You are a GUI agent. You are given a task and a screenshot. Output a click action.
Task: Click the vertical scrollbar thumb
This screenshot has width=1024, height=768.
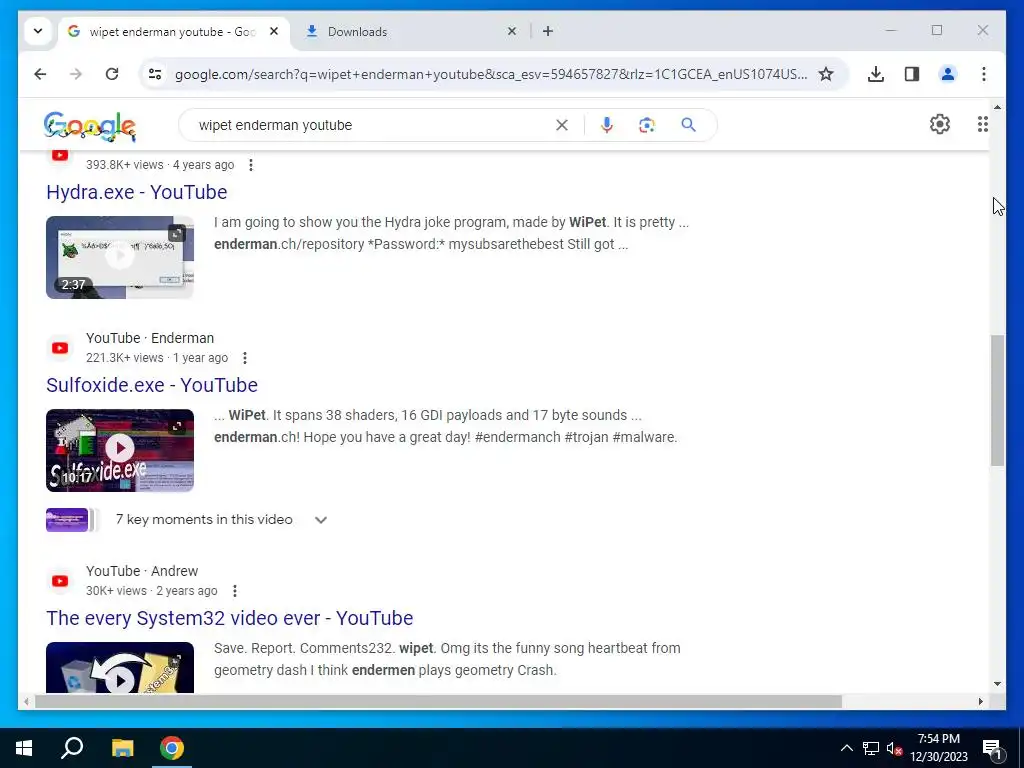[x=997, y=400]
